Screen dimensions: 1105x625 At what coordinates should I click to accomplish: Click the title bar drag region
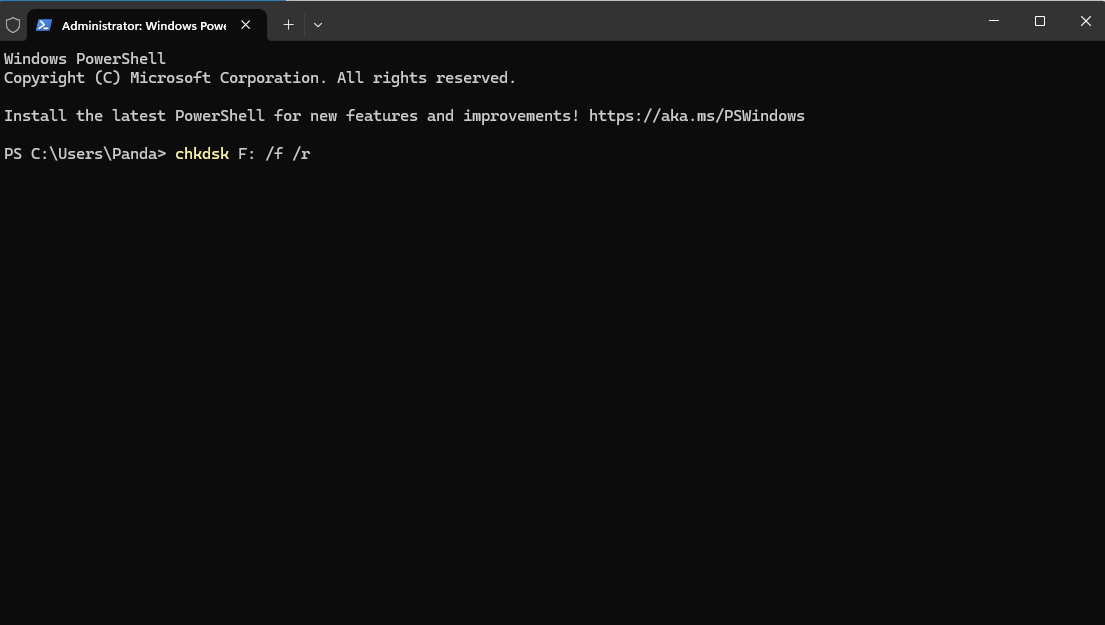(650, 22)
